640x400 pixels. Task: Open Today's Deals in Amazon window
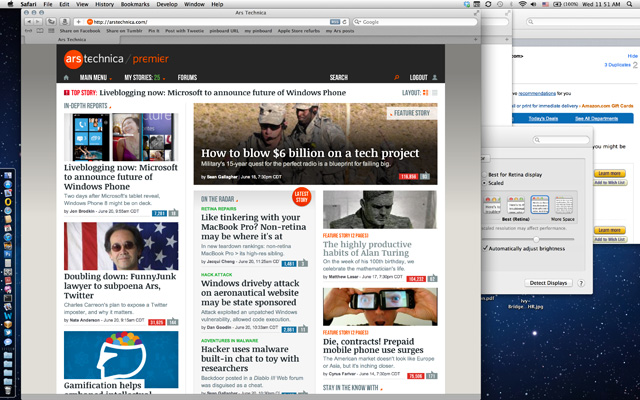pyautogui.click(x=543, y=118)
